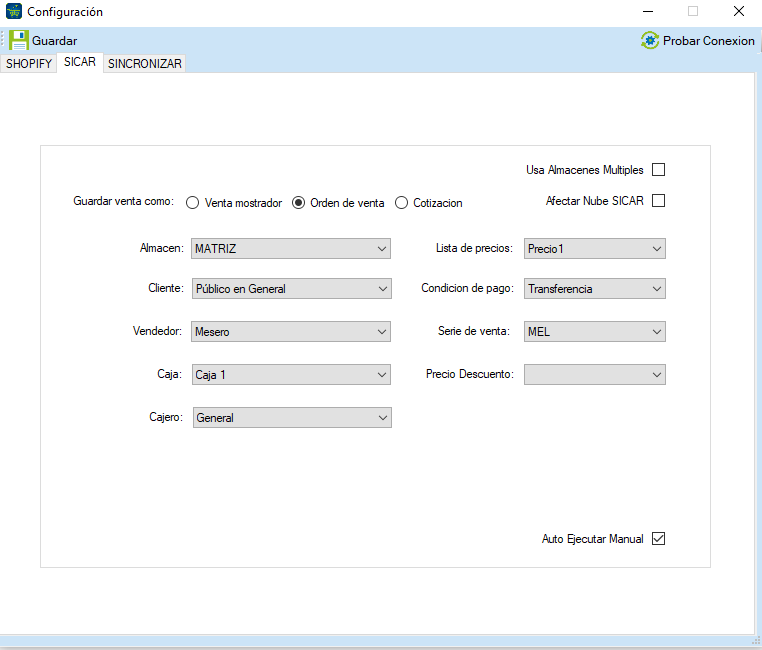Screen dimensions: 762x650
Task: Check the Afectar Nube SICAR box
Action: pyautogui.click(x=658, y=201)
